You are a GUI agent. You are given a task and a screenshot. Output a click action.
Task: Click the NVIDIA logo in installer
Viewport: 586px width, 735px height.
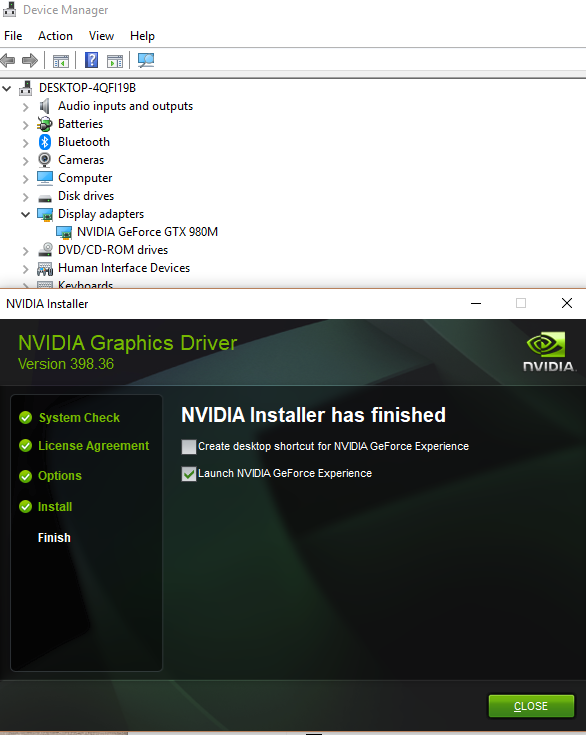coord(548,352)
